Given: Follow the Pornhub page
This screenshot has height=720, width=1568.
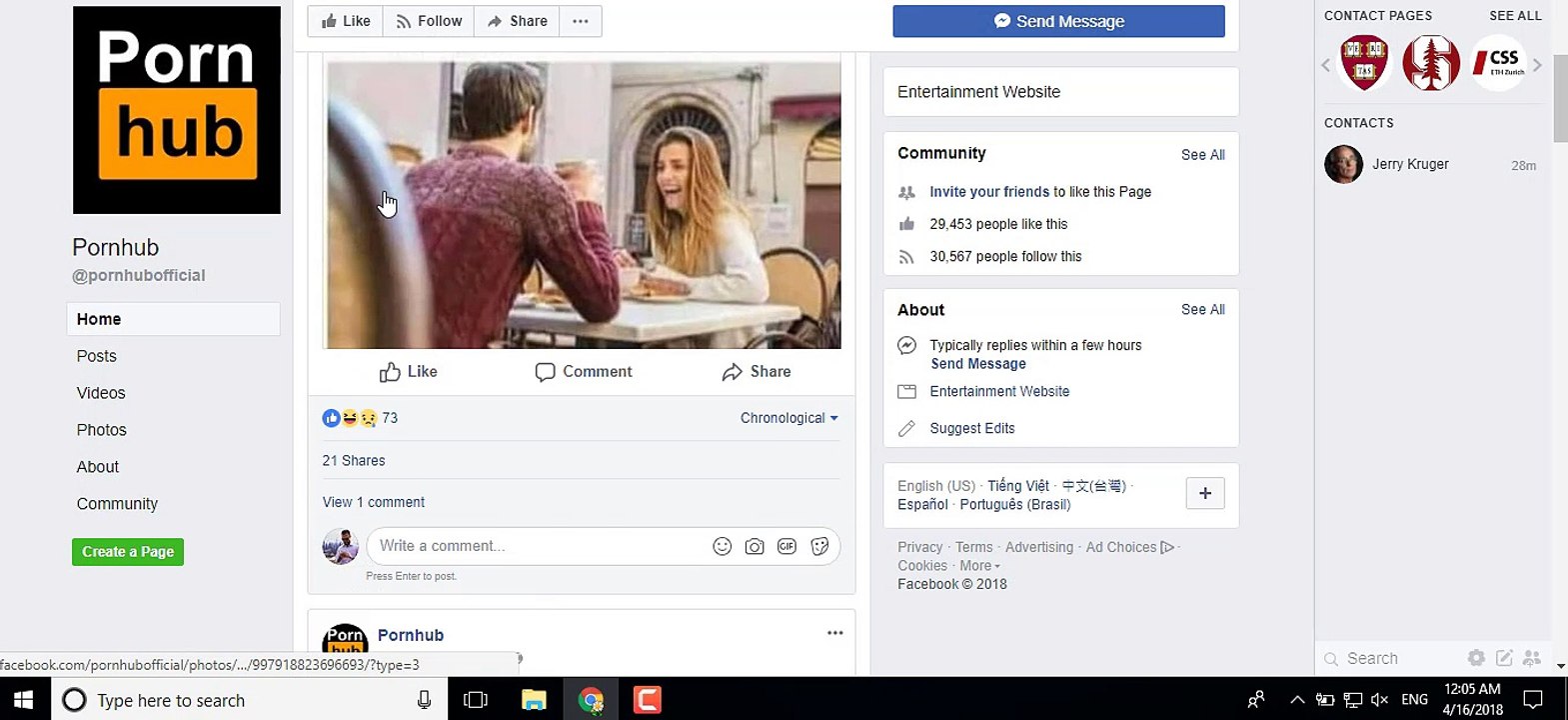Looking at the screenshot, I should tap(429, 21).
